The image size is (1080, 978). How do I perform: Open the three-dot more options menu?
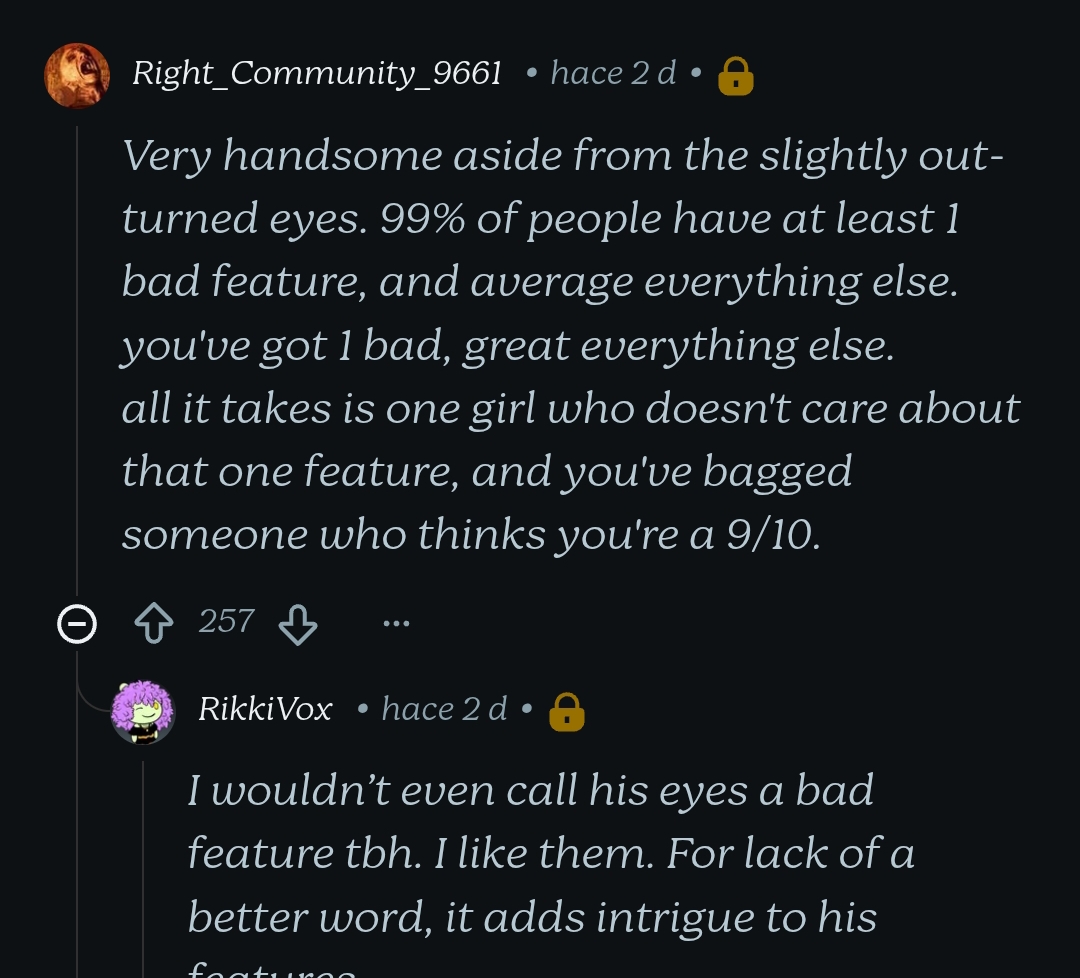396,625
